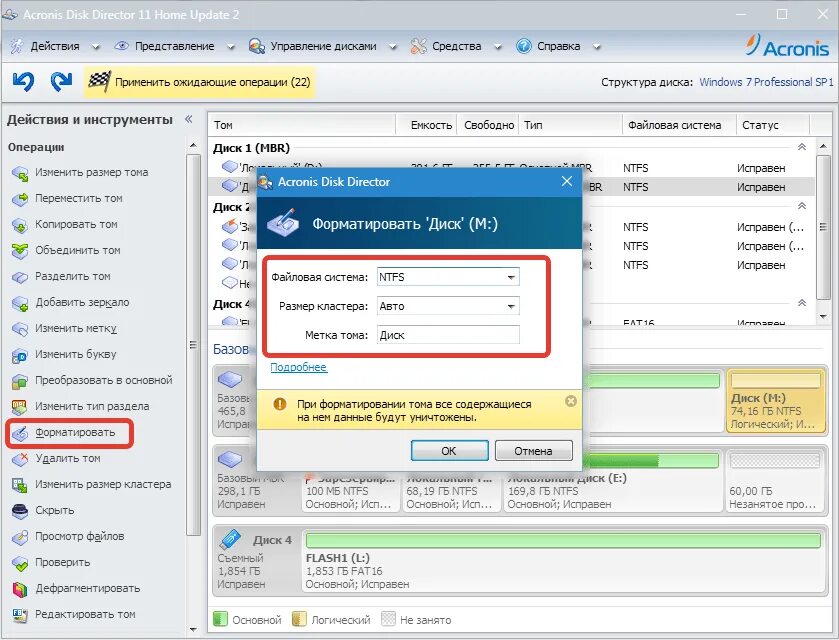Click the change cluster size icon

point(20,485)
